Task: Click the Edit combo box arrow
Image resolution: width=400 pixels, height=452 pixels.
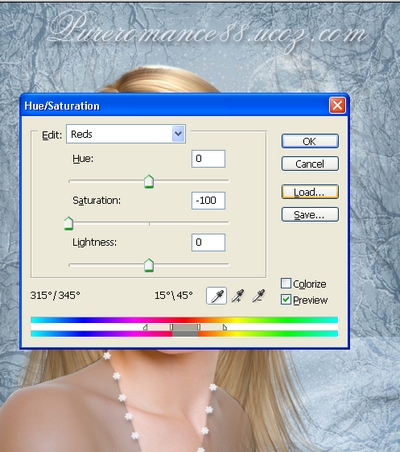Action: pyautogui.click(x=178, y=134)
